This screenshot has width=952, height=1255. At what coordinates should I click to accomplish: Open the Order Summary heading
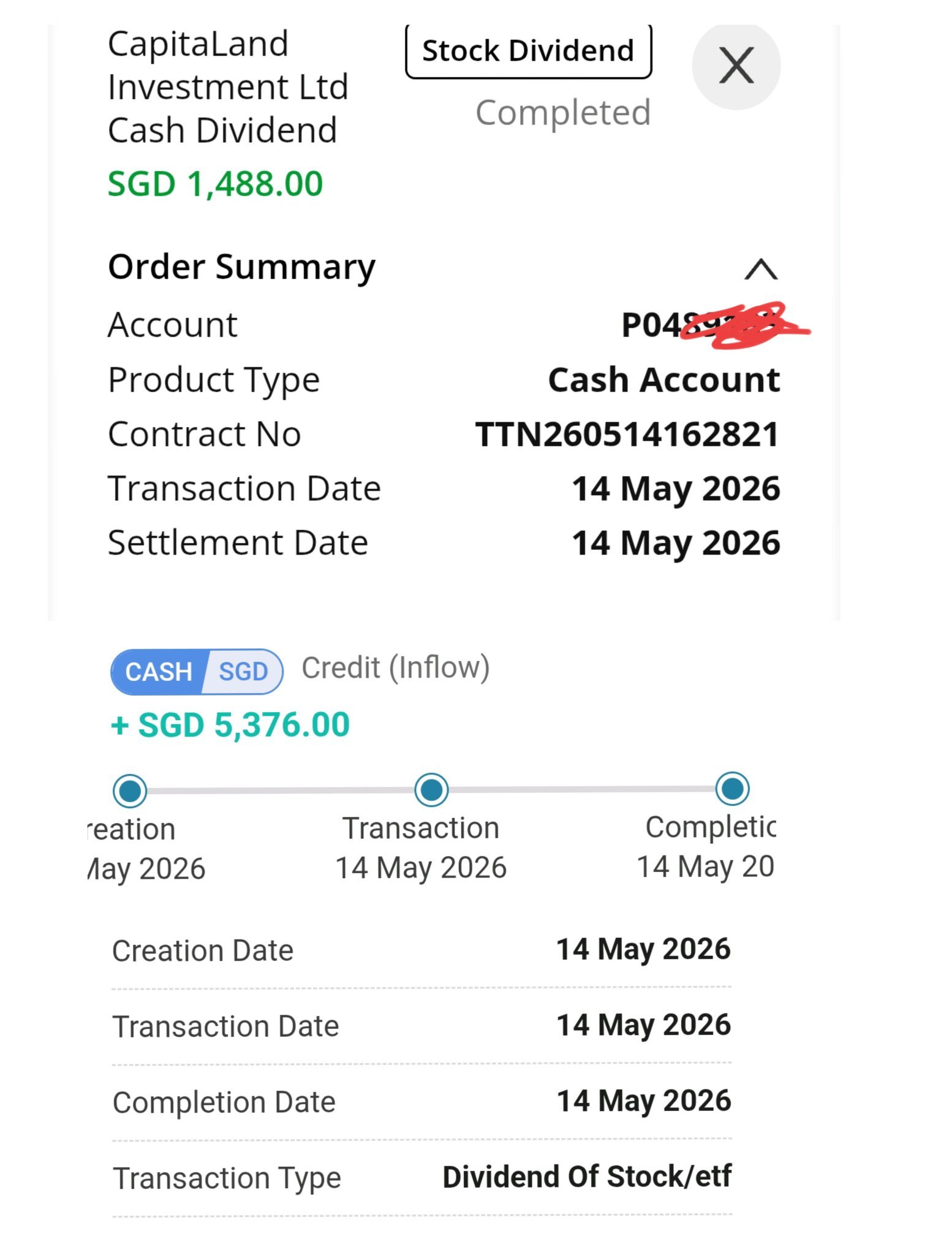[x=241, y=268]
